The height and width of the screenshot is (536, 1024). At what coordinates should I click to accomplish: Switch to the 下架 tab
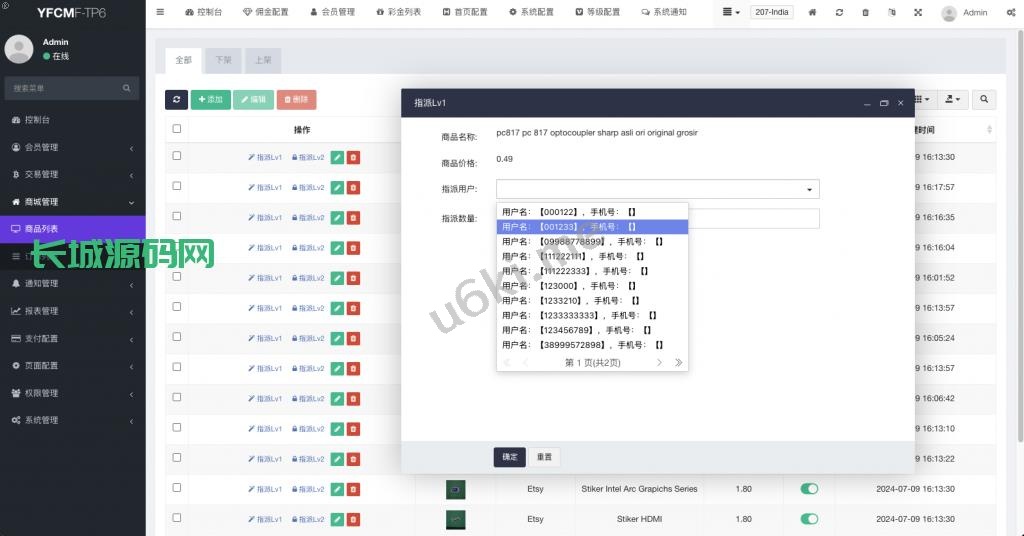pyautogui.click(x=222, y=60)
